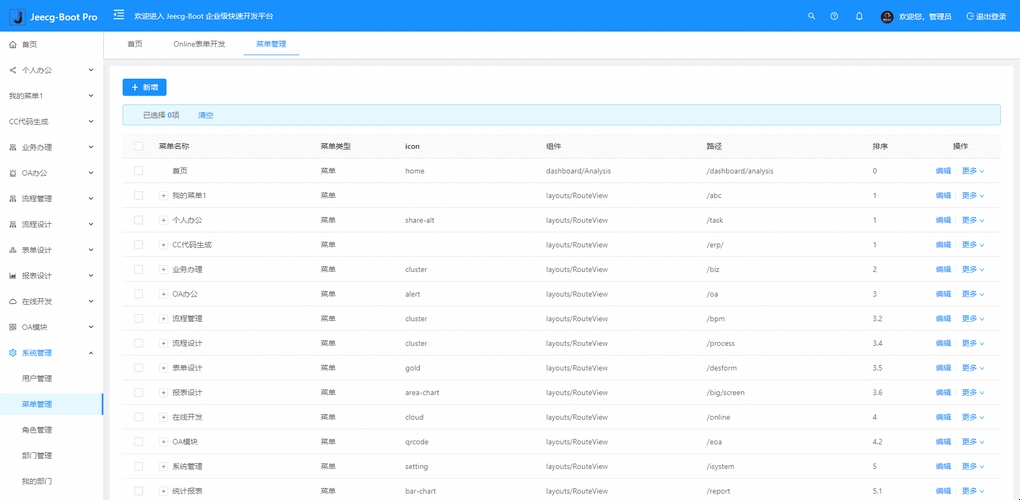
Task: Click the 个人办公 share icon in sidebar
Action: [x=13, y=70]
